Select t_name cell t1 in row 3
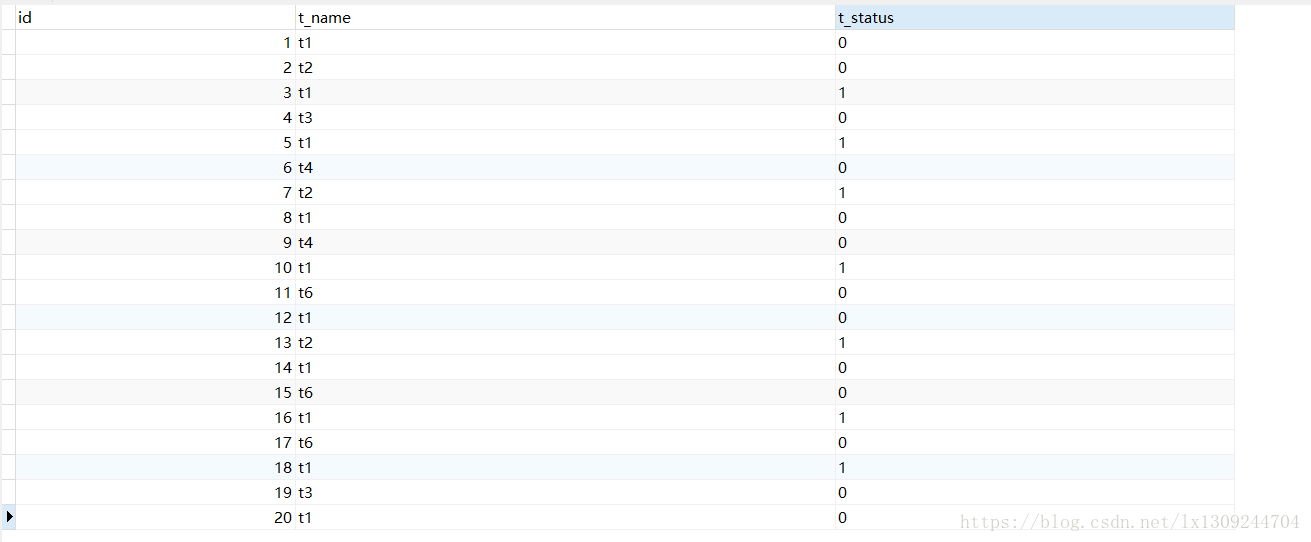 [x=565, y=93]
